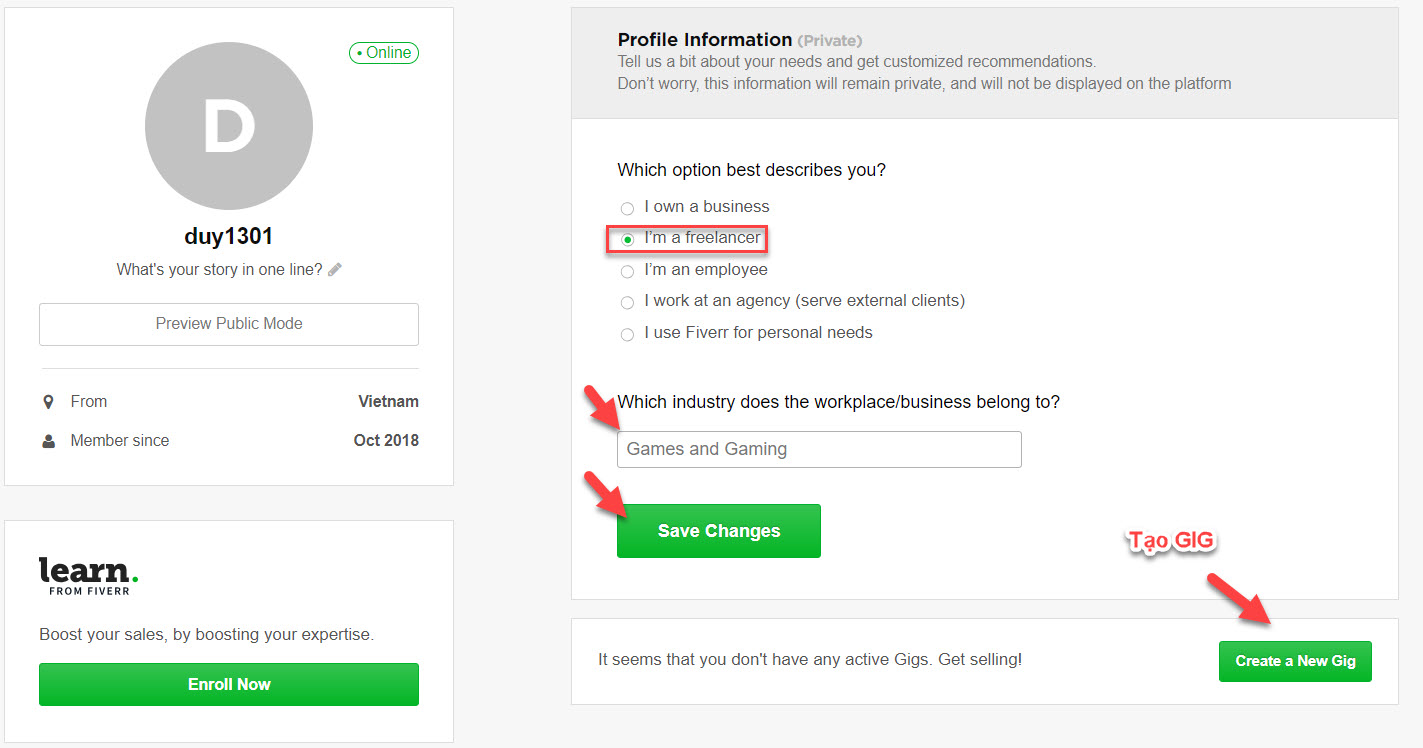The width and height of the screenshot is (1423, 748).
Task: Open Preview Public Mode
Action: (229, 324)
